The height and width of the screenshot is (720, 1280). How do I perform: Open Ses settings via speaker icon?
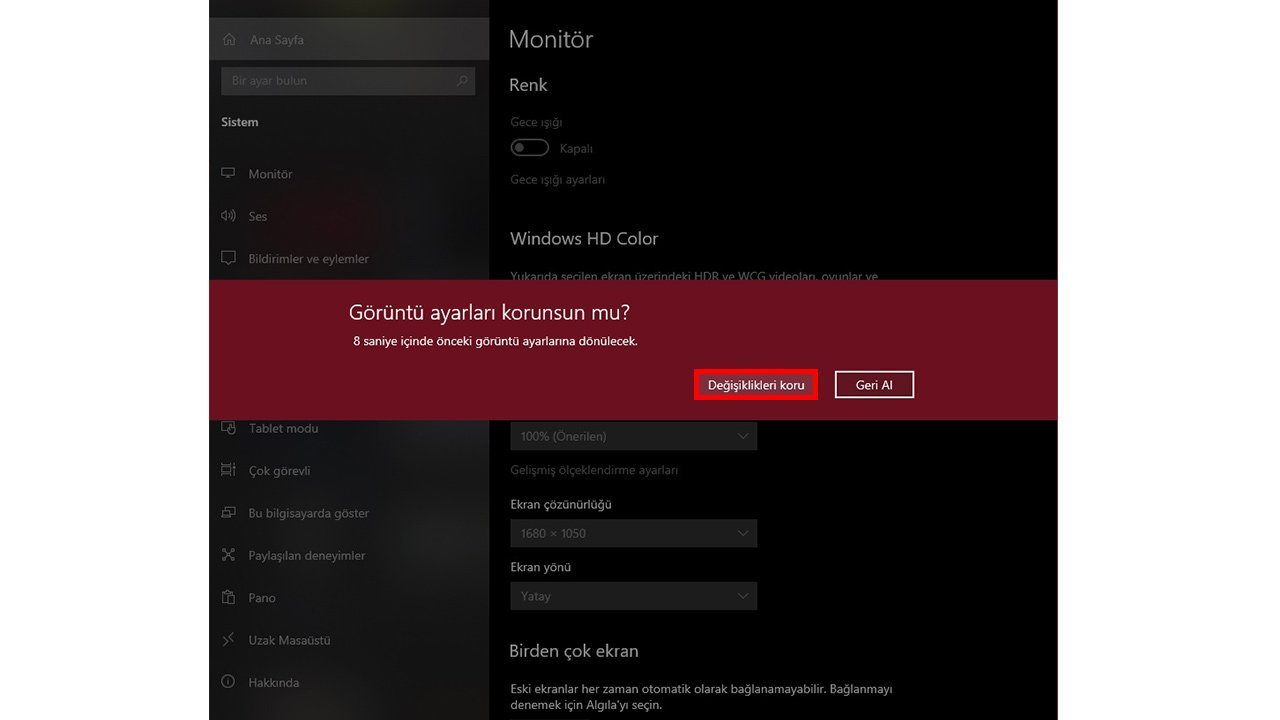[229, 216]
